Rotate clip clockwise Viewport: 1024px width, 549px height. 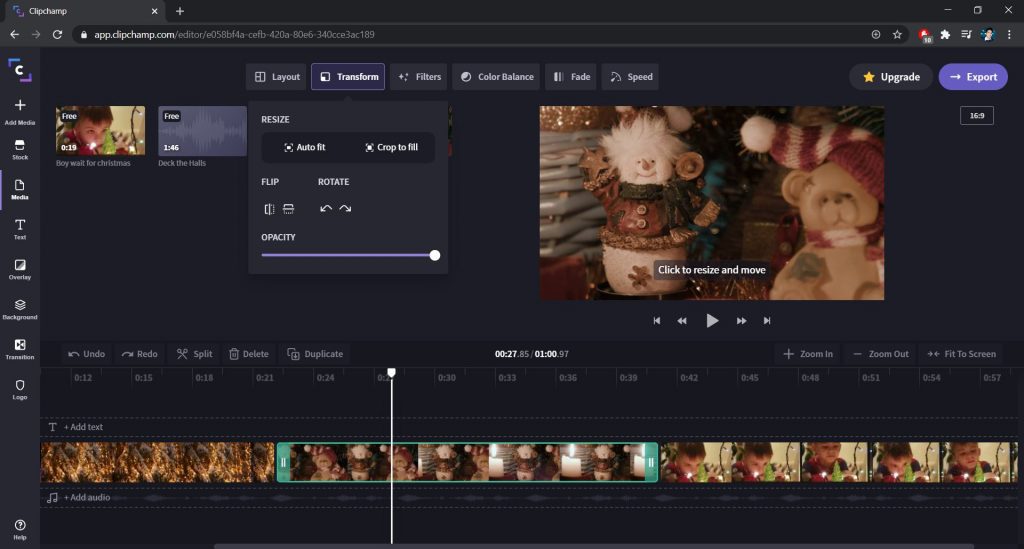point(345,209)
